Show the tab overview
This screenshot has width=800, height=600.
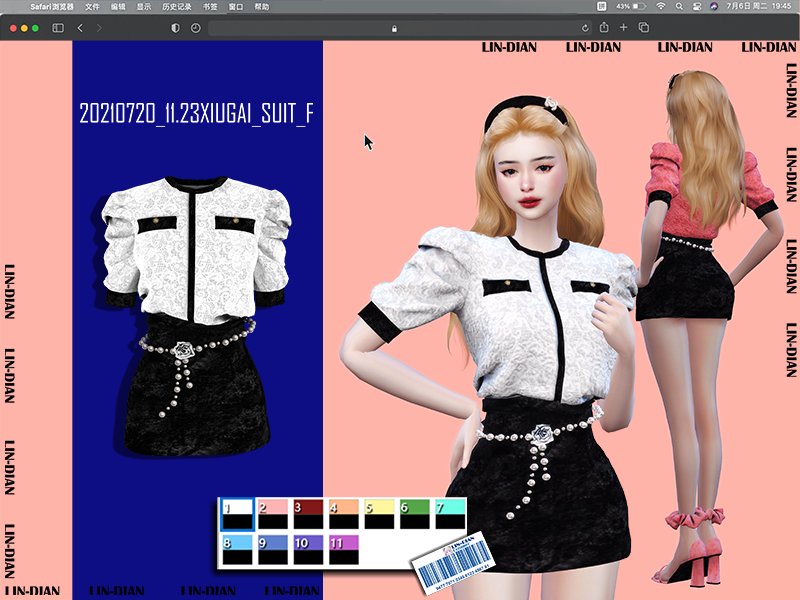click(644, 28)
